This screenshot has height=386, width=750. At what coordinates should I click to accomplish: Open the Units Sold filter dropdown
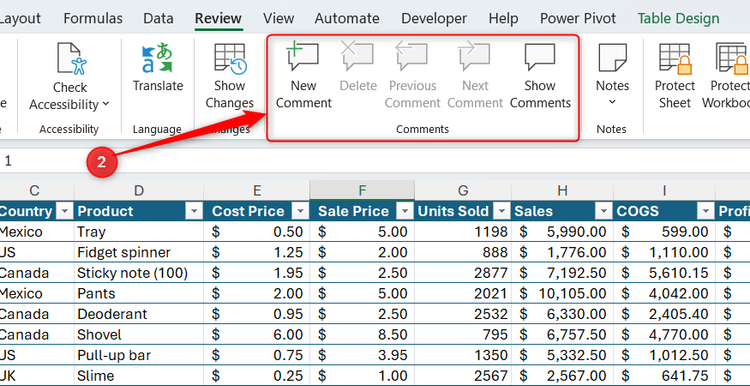(x=502, y=211)
